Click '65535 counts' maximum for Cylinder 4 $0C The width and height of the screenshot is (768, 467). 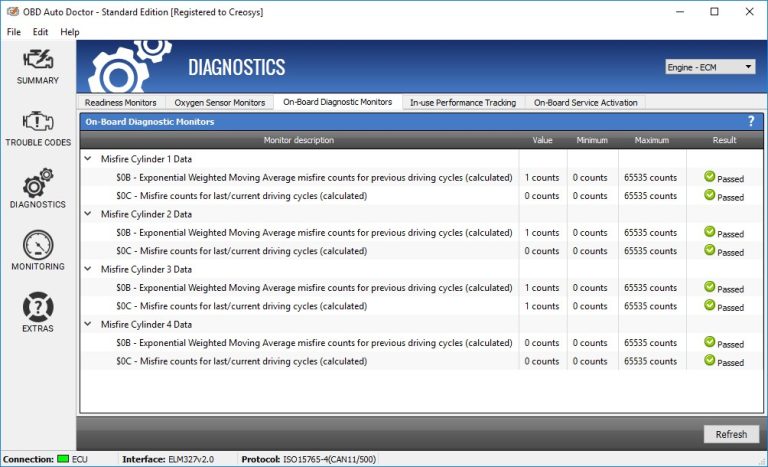[x=650, y=361]
